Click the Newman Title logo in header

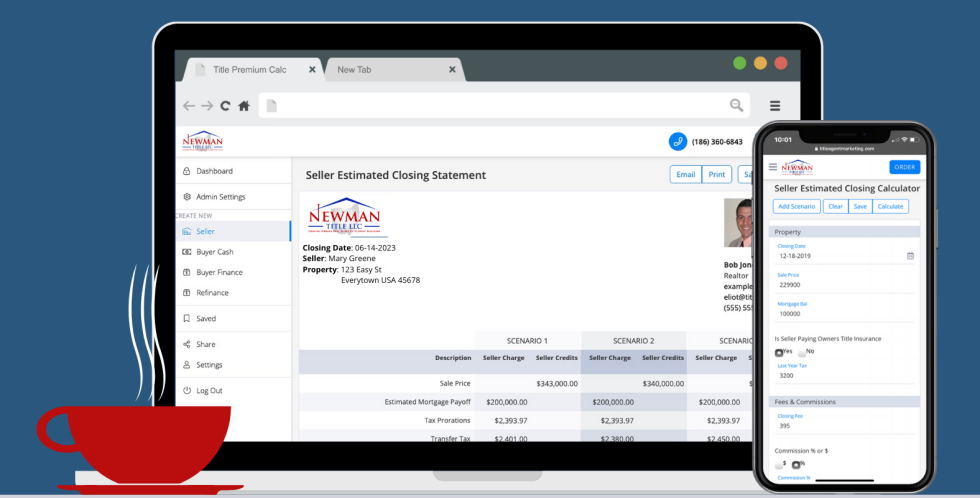click(202, 142)
